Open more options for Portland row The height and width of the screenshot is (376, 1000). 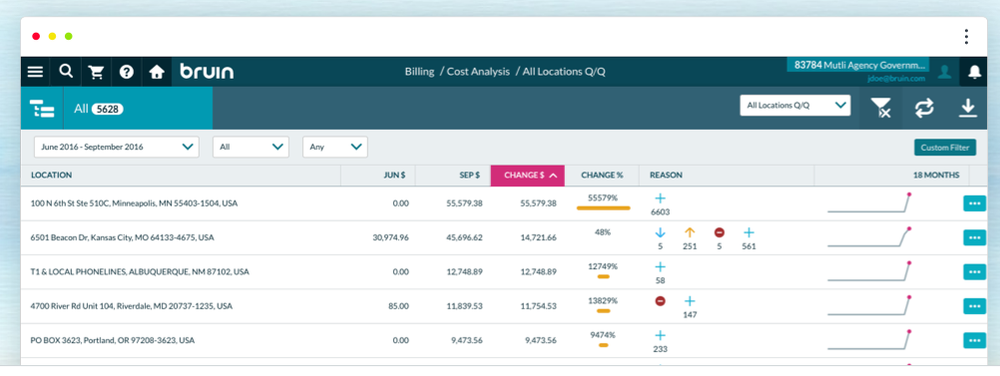pos(974,341)
